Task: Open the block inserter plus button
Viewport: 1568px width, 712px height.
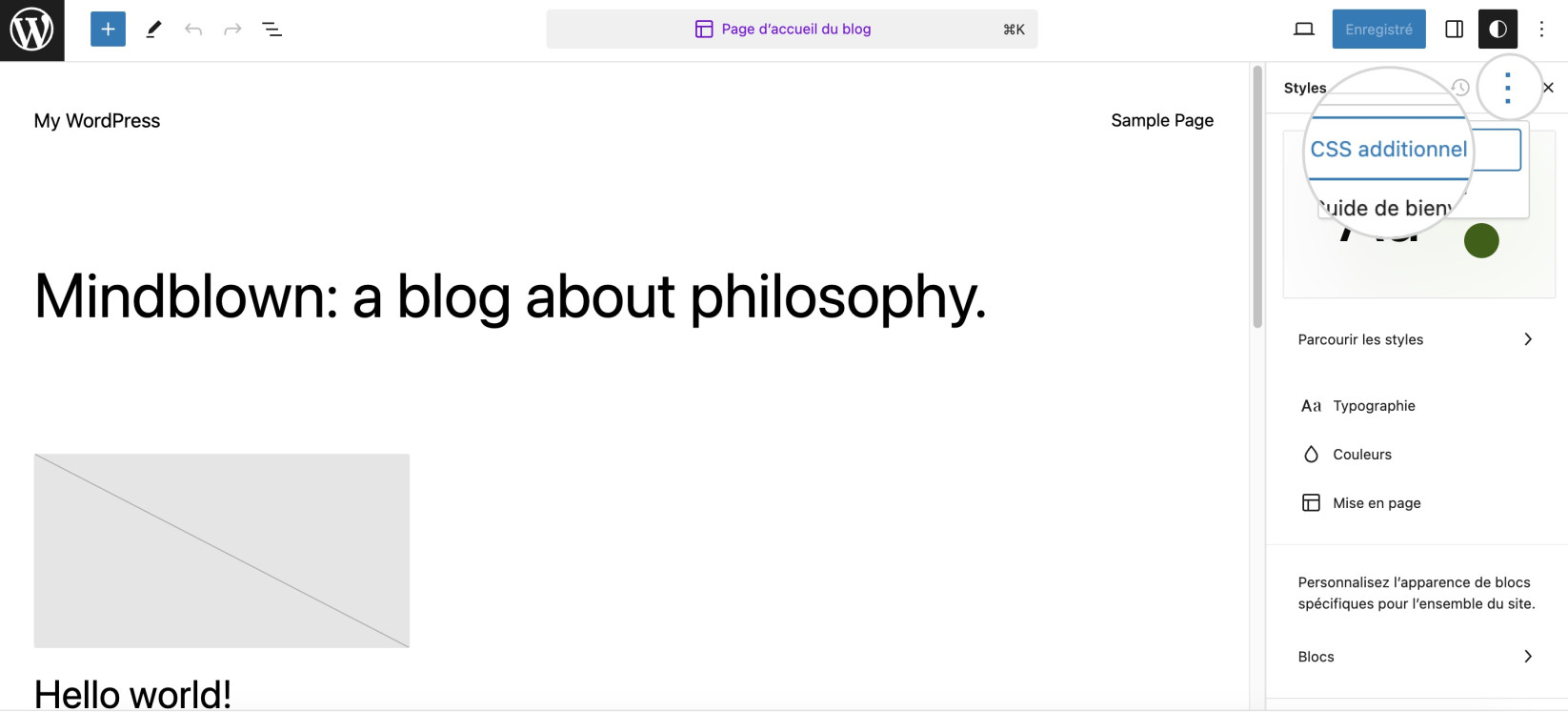Action: tap(108, 30)
